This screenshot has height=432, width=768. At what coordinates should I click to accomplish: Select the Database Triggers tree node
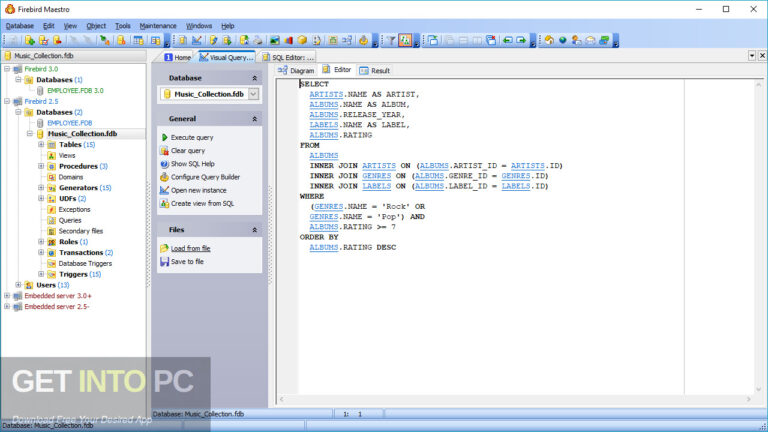click(x=85, y=264)
